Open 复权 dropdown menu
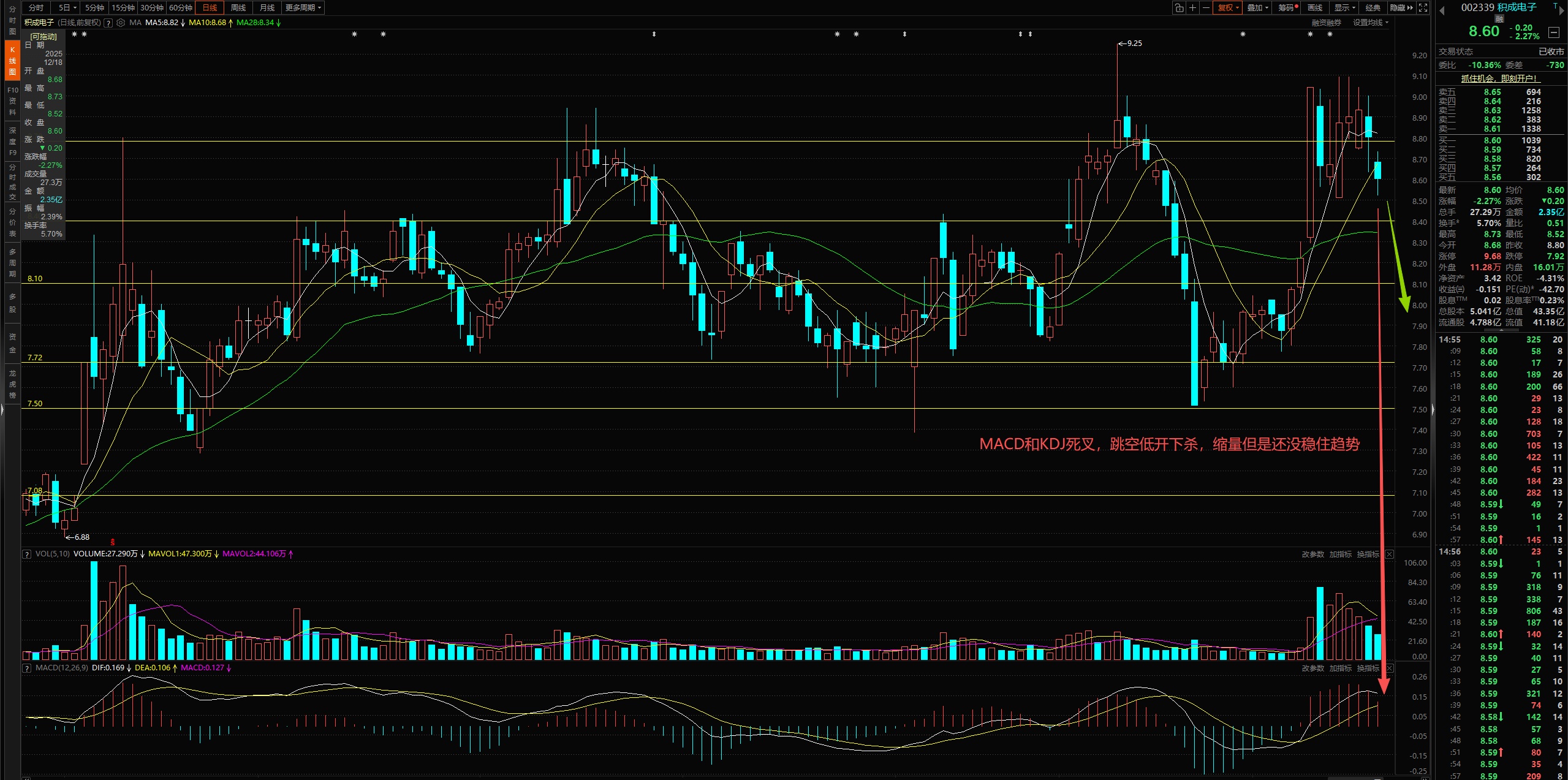Image resolution: width=1568 pixels, height=780 pixels. [x=1228, y=7]
